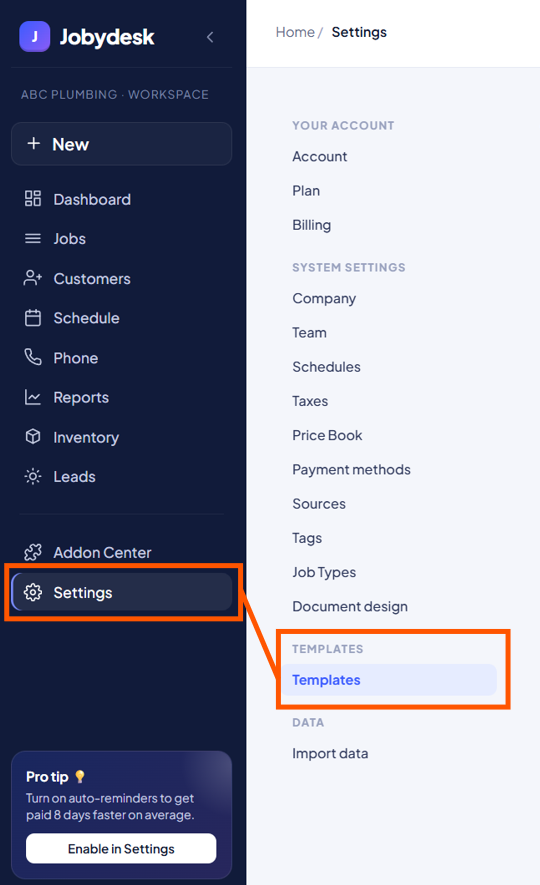Open Inventory via the box icon
Image resolution: width=540 pixels, height=885 pixels.
pyautogui.click(x=33, y=437)
